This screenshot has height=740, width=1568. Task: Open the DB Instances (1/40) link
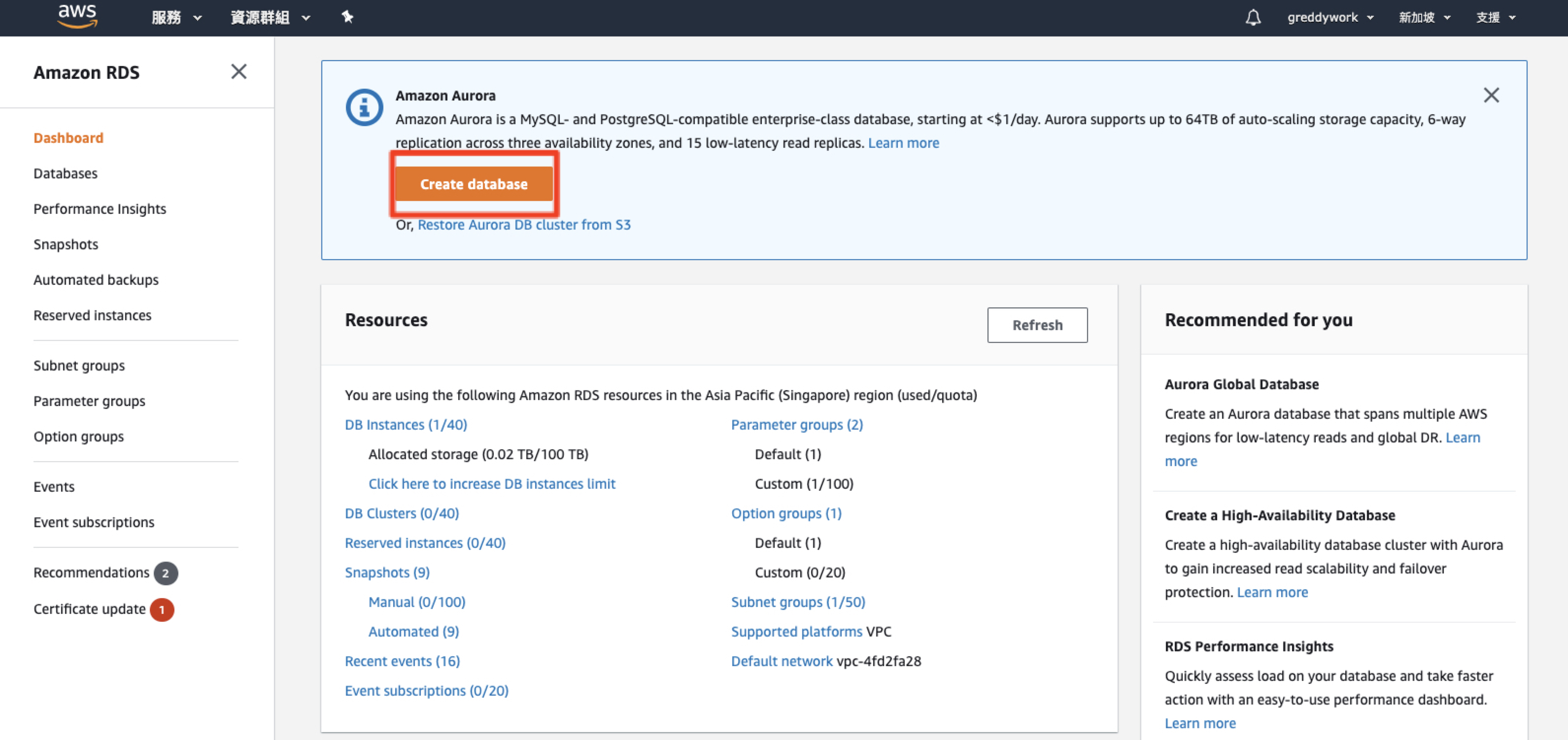(x=406, y=425)
